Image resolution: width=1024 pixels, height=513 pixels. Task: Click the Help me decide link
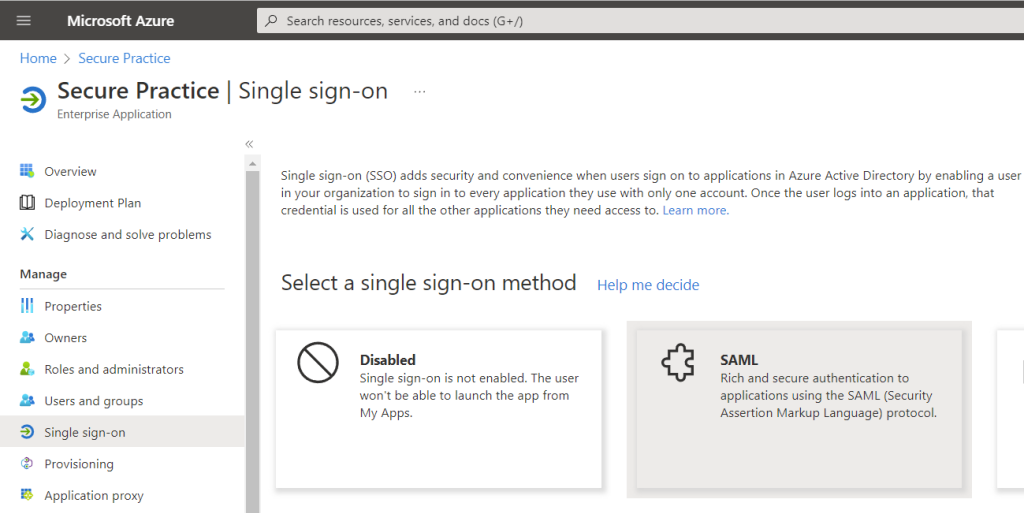click(648, 285)
